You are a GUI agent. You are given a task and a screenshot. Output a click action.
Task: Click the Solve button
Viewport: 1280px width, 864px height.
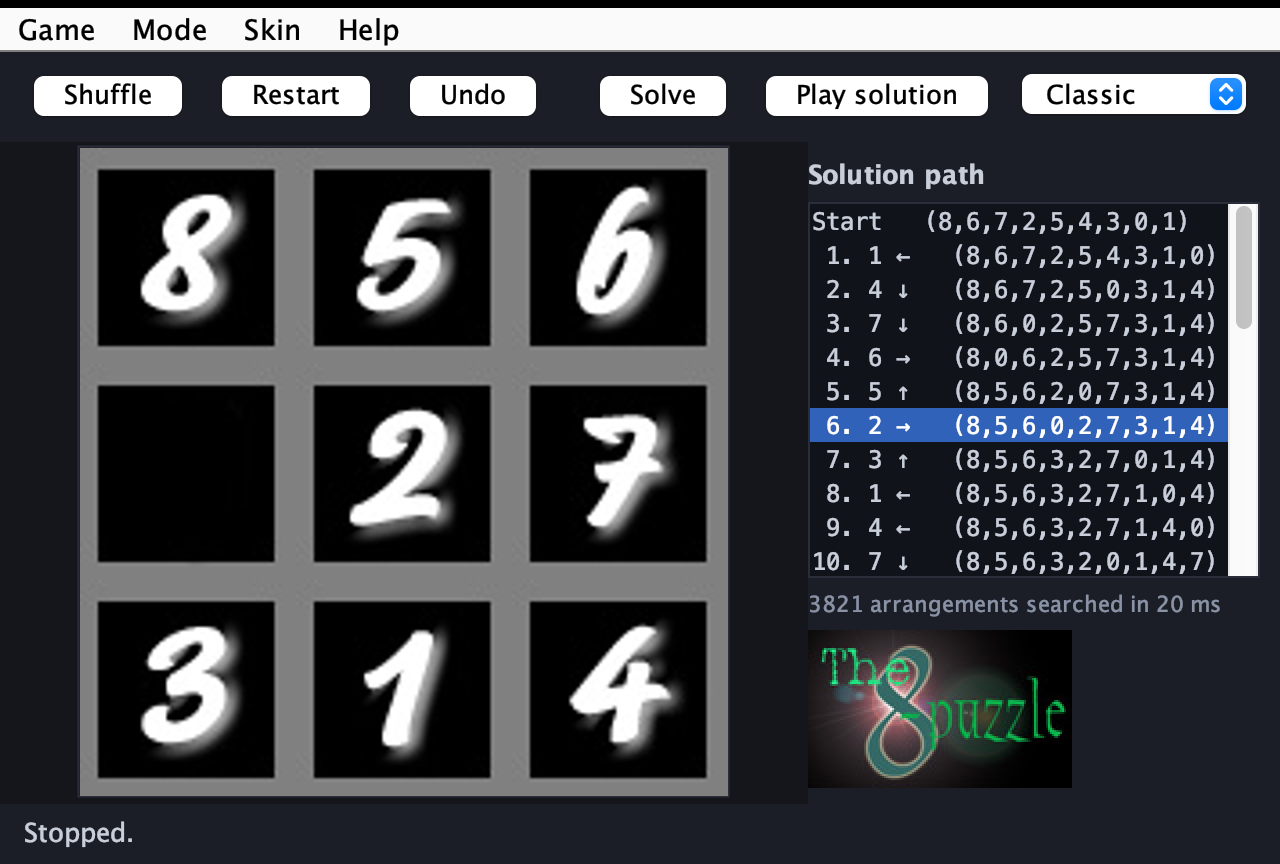tap(663, 95)
